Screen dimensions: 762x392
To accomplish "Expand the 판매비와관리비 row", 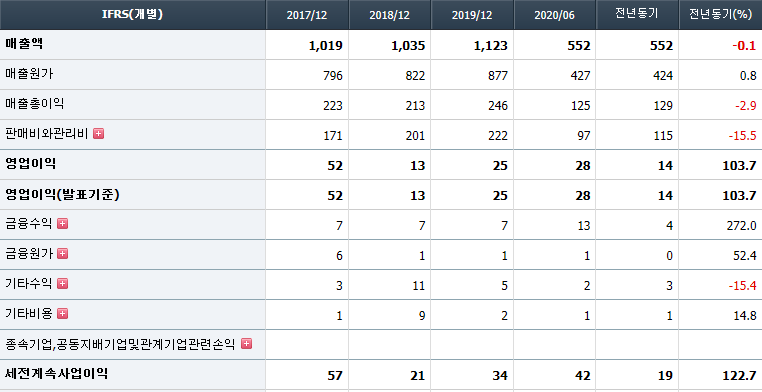I will click(x=99, y=134).
